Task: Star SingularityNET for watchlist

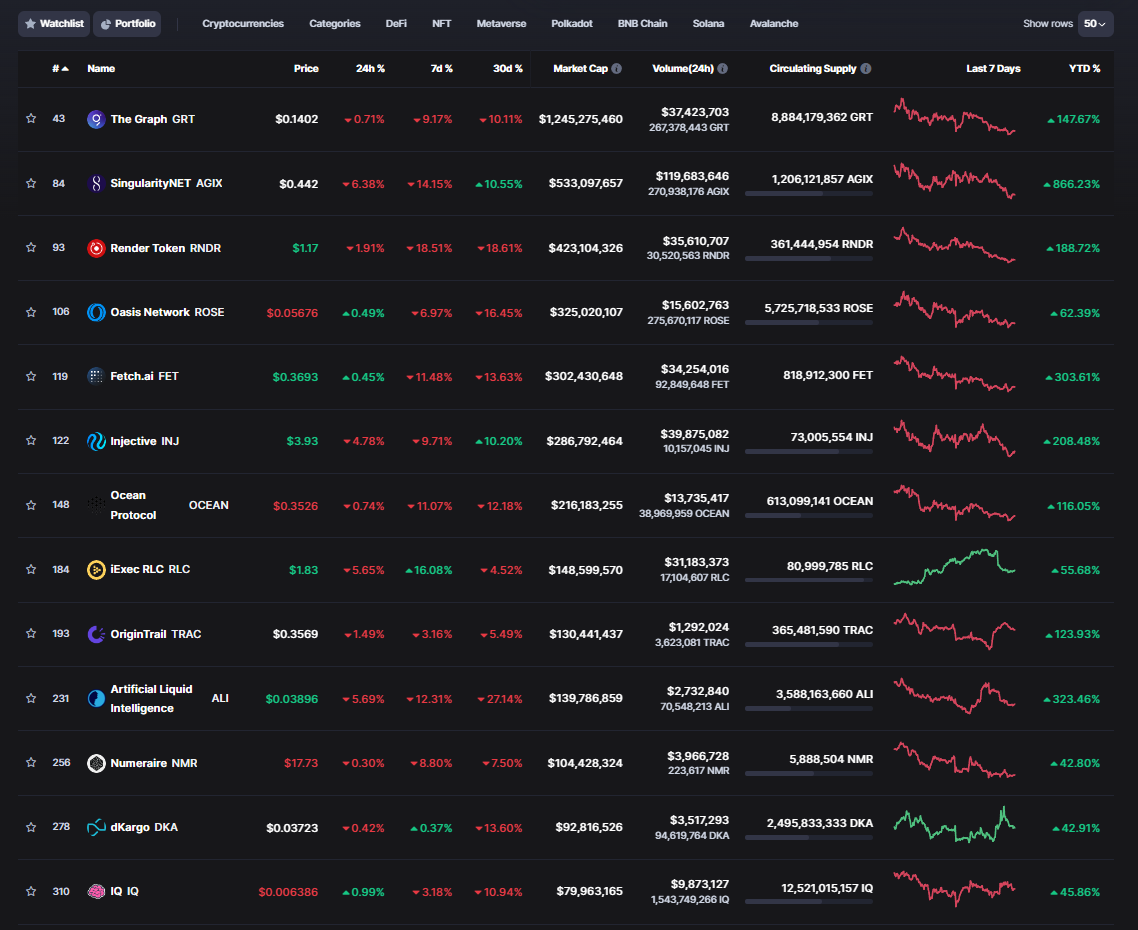Action: point(31,183)
